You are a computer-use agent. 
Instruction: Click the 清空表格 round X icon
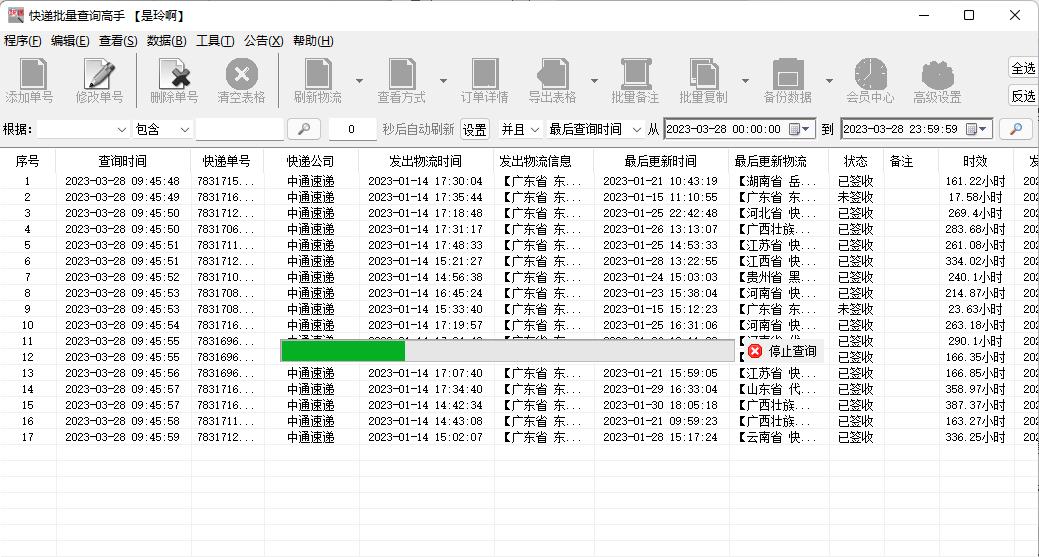242,73
